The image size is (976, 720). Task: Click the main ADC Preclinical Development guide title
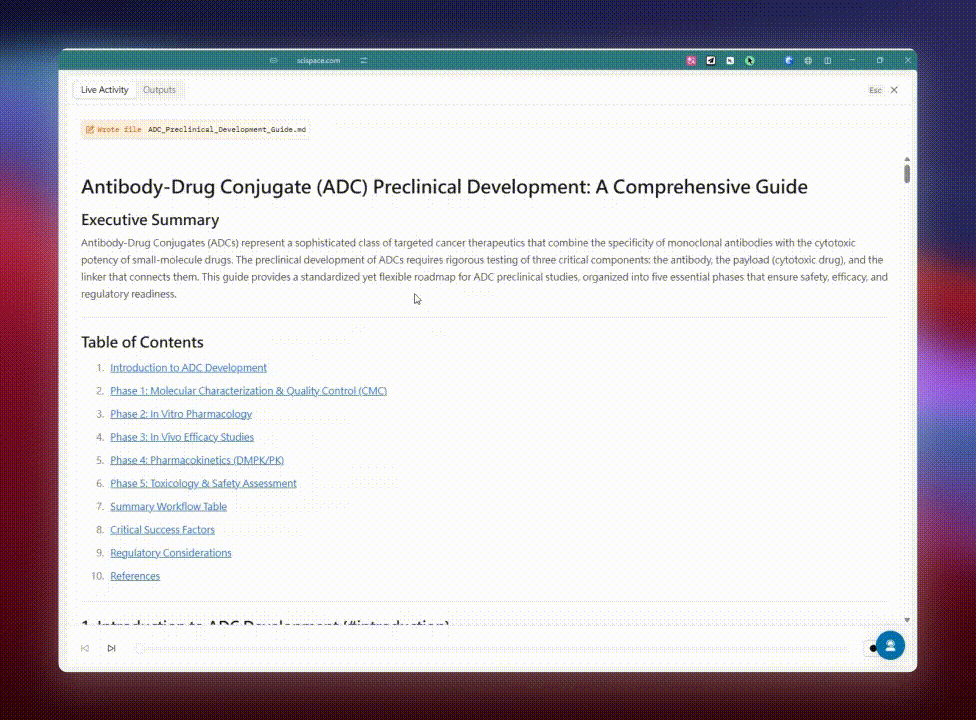coord(444,187)
